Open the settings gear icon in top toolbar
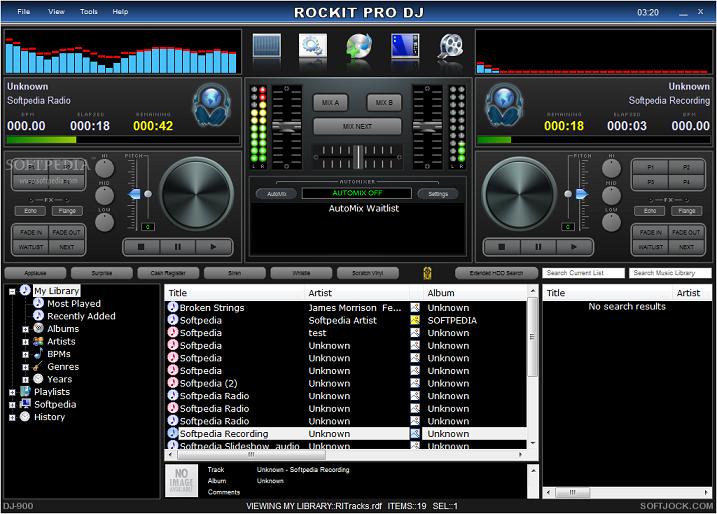The width and height of the screenshot is (717, 514). click(312, 47)
